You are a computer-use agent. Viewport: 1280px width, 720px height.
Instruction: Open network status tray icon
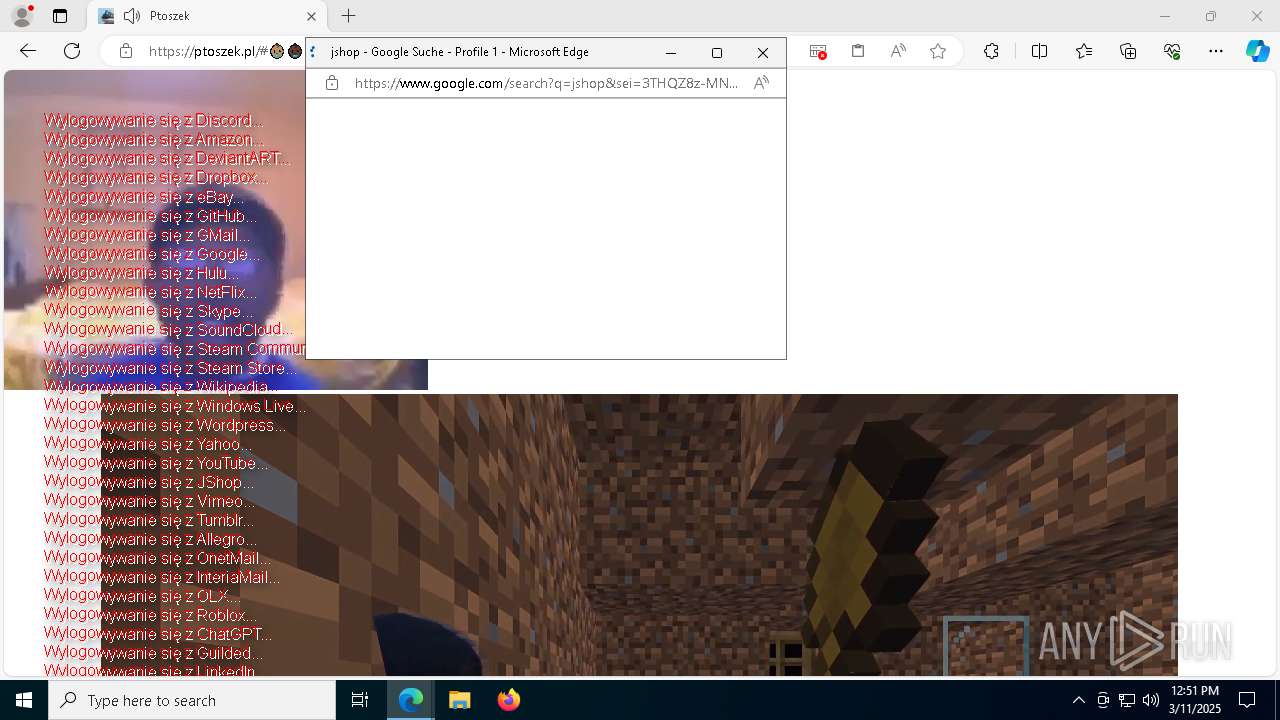[1126, 700]
